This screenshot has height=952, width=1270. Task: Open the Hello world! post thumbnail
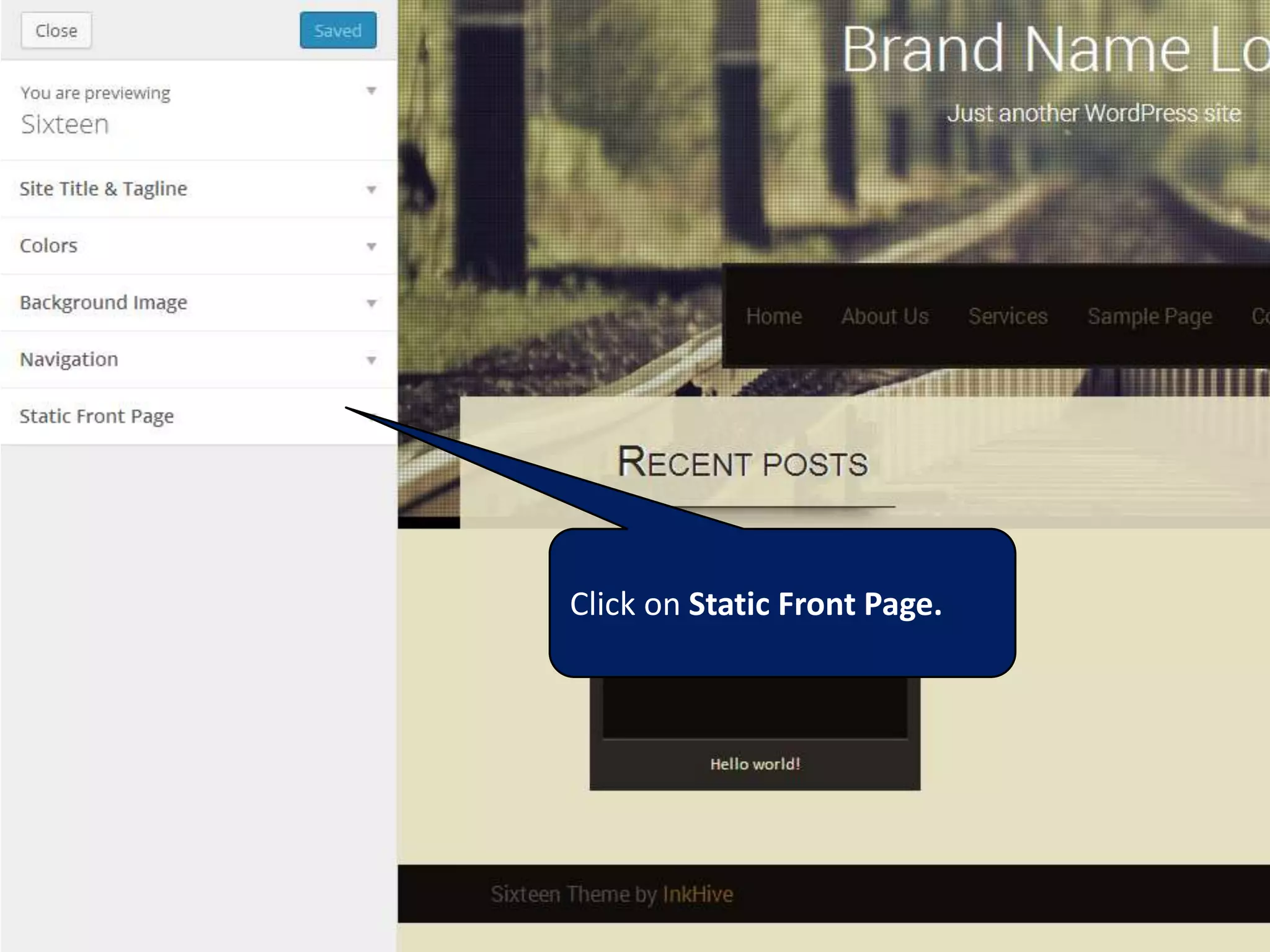tap(755, 708)
